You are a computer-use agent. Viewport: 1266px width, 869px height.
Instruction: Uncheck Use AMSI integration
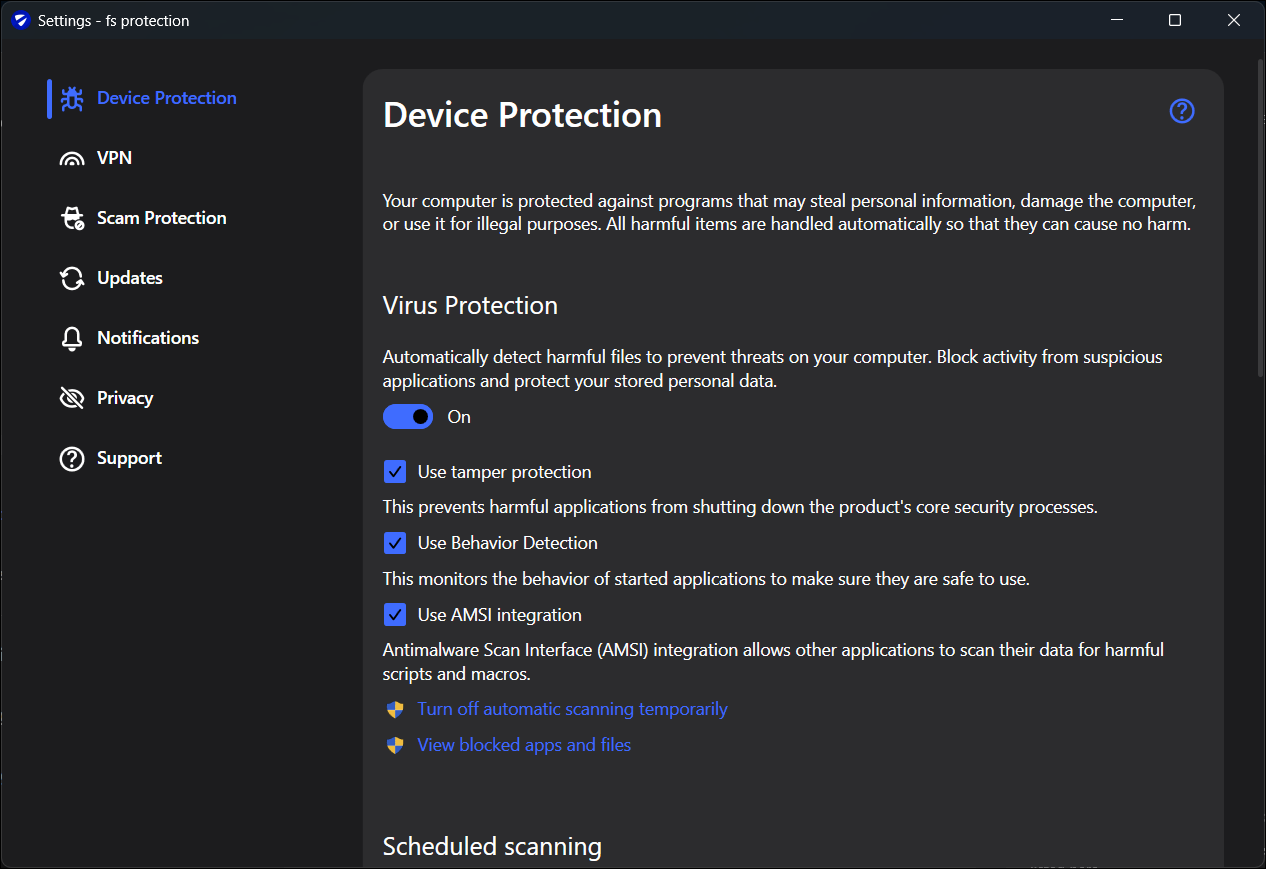tap(395, 615)
